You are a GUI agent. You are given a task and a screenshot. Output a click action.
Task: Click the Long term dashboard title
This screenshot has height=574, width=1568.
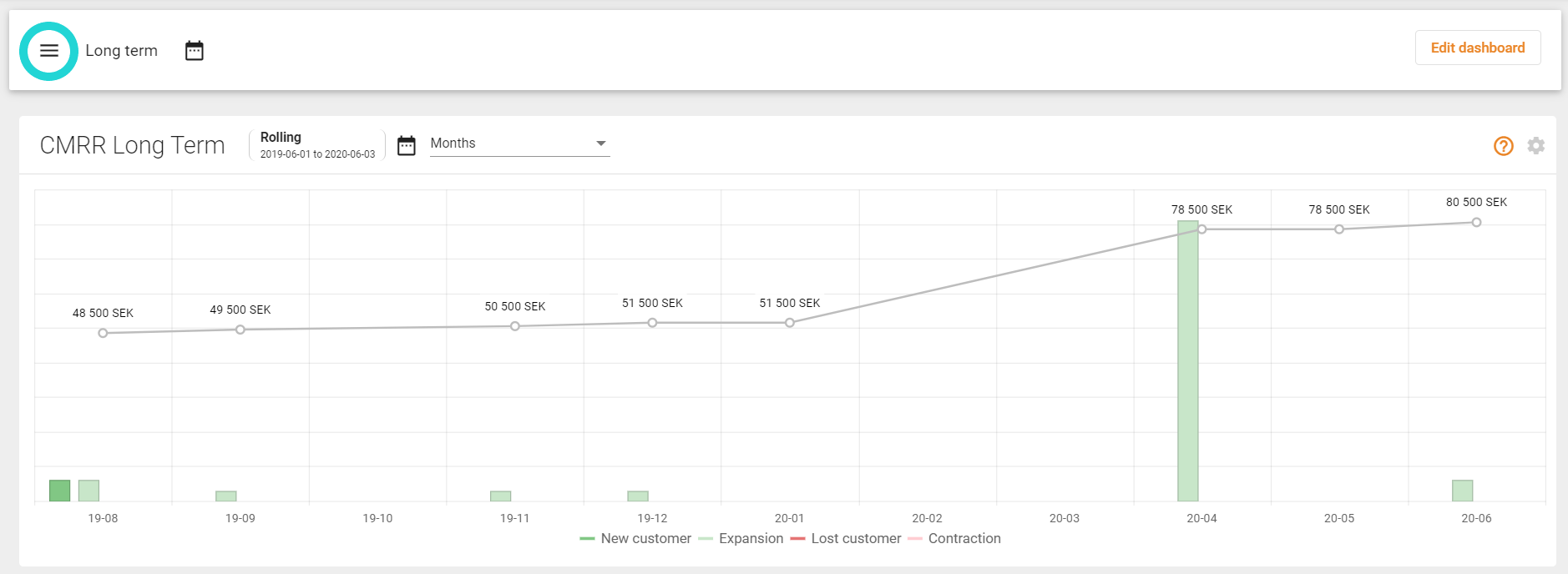[x=122, y=51]
